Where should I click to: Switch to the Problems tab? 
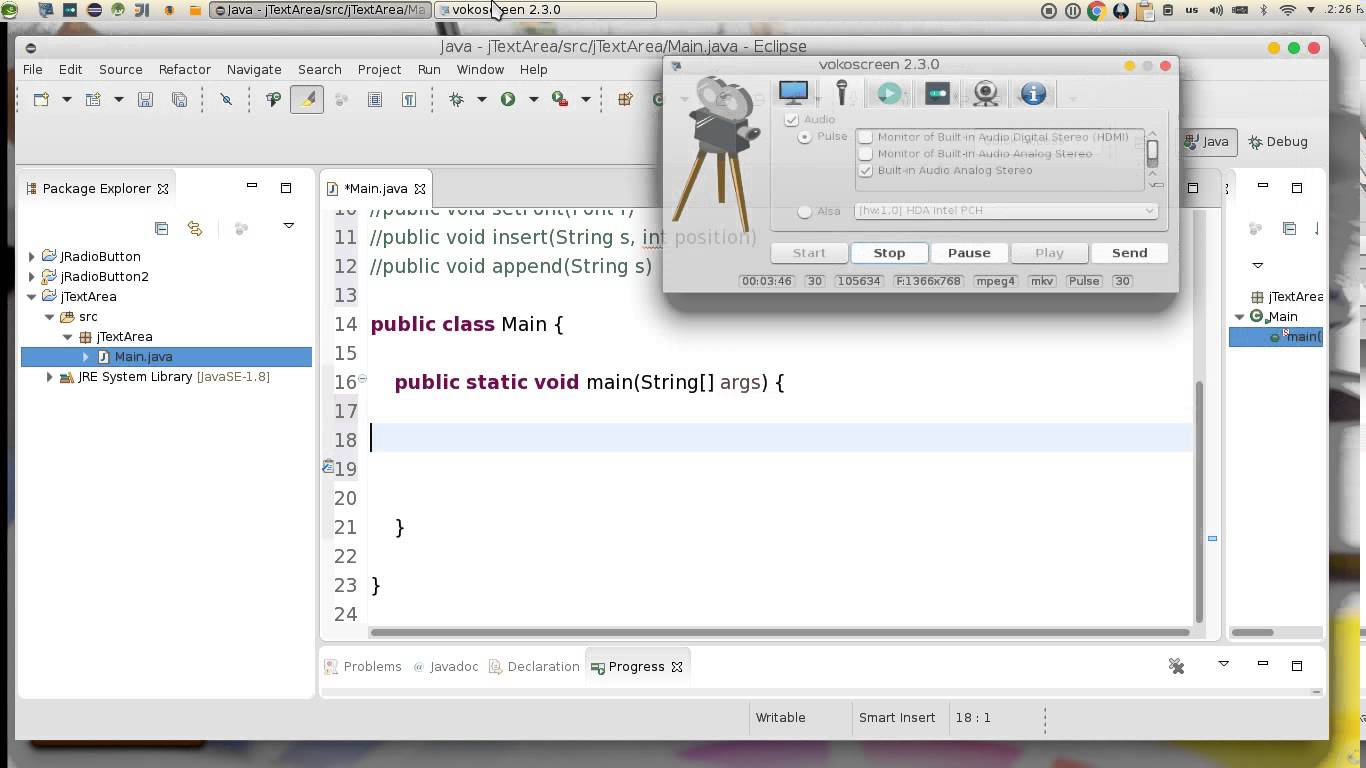tap(363, 666)
